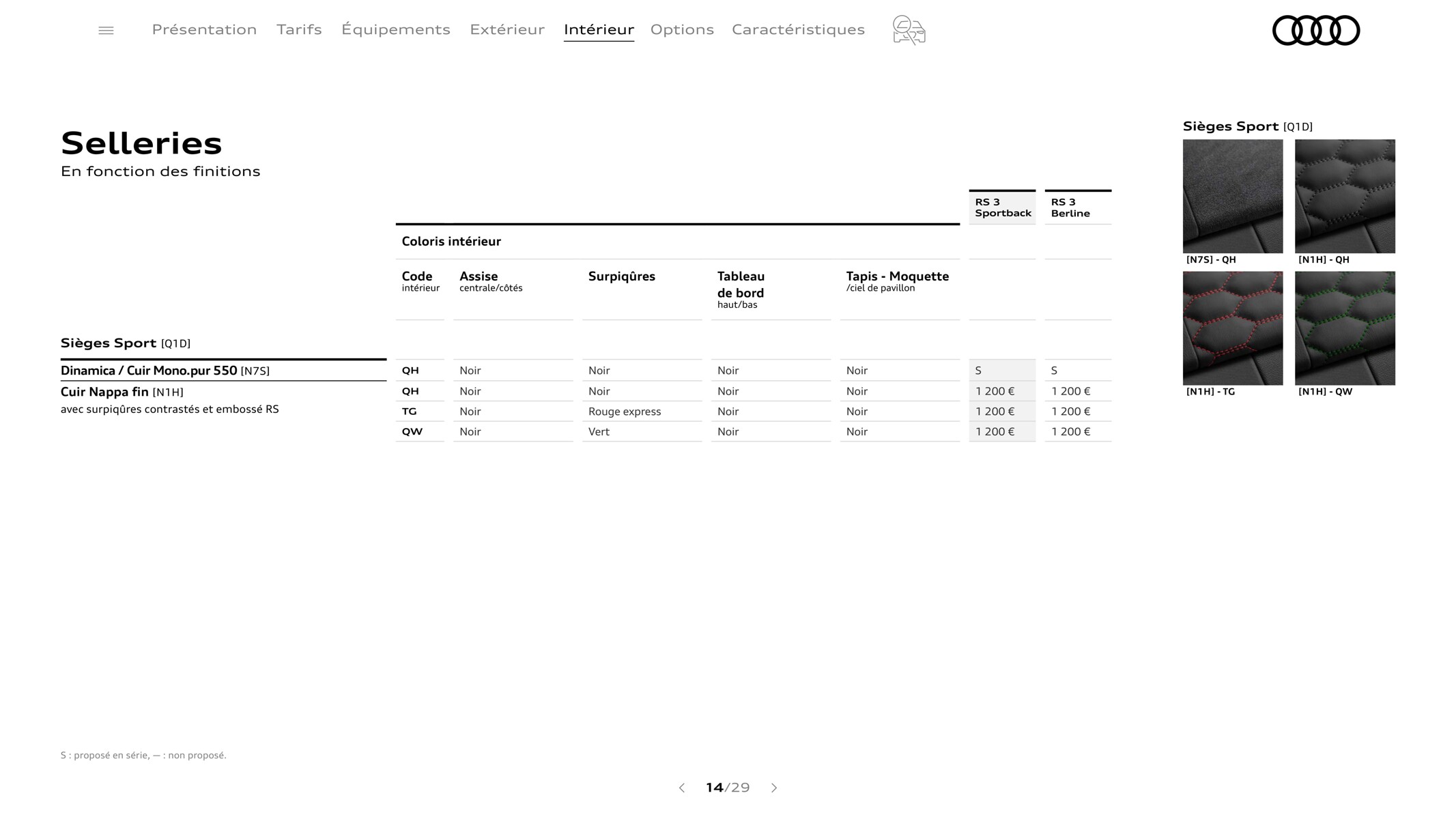Click the RS 3 Berline column header
The width and height of the screenshot is (1456, 819).
pos(1078,207)
